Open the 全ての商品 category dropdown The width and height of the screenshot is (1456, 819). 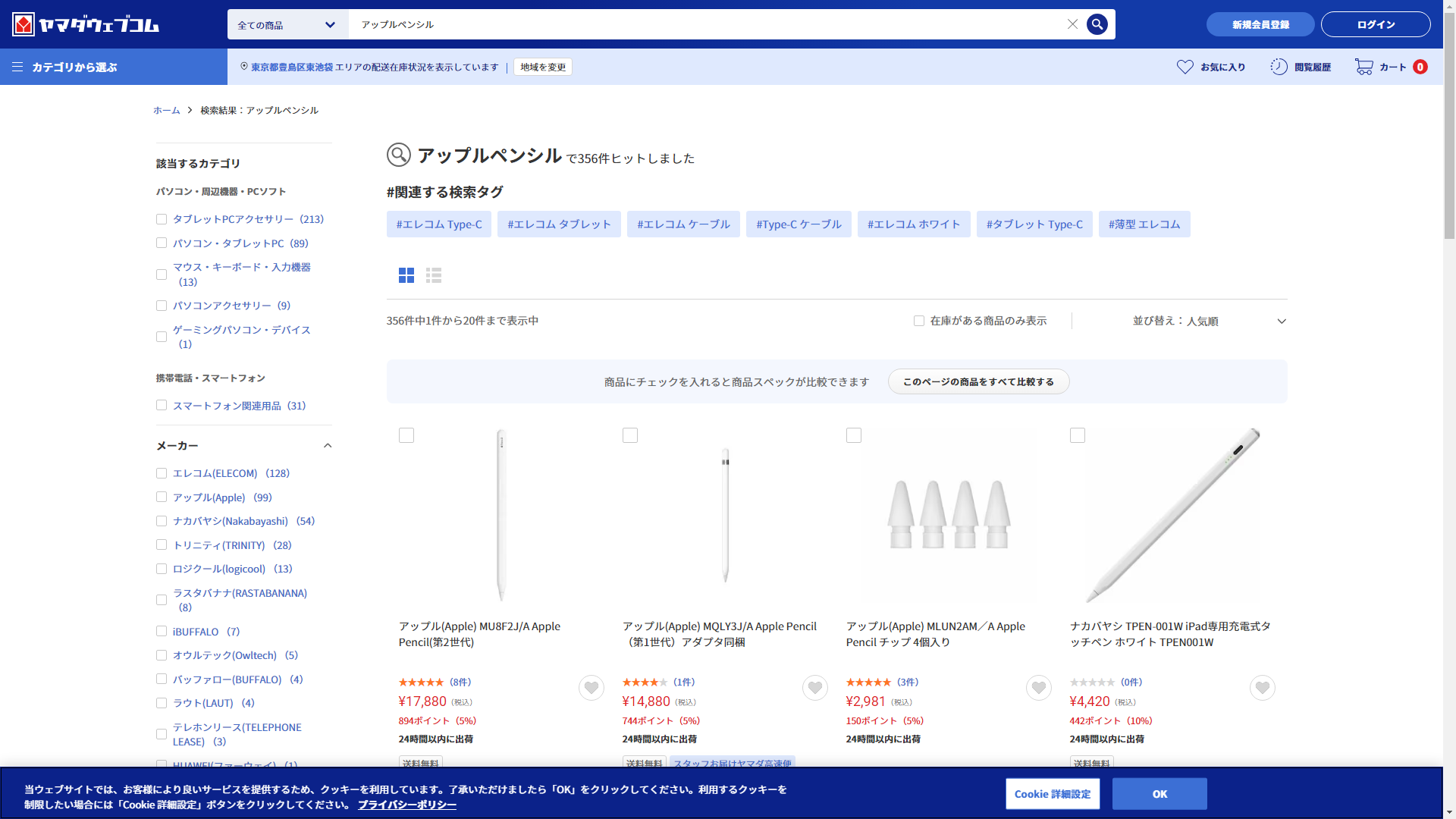(287, 25)
